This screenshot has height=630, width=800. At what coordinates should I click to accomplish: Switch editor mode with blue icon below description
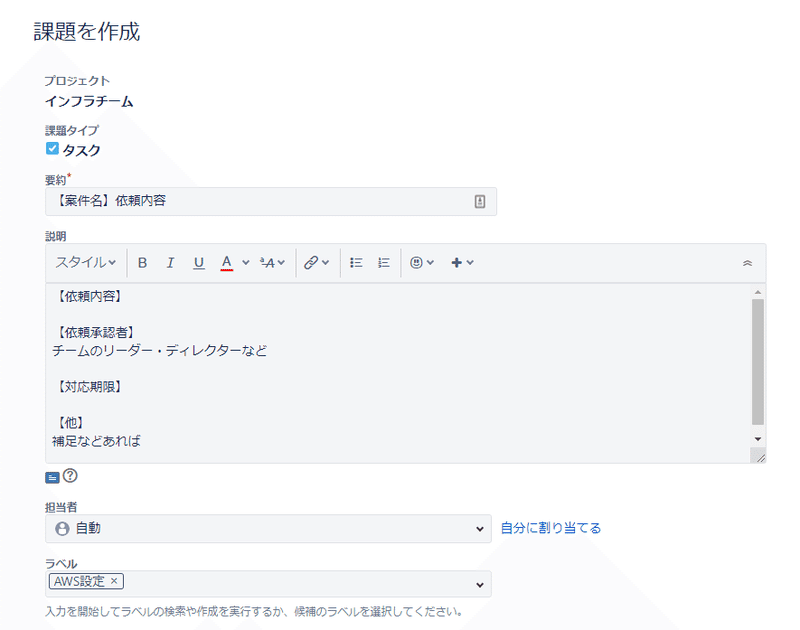click(x=52, y=477)
